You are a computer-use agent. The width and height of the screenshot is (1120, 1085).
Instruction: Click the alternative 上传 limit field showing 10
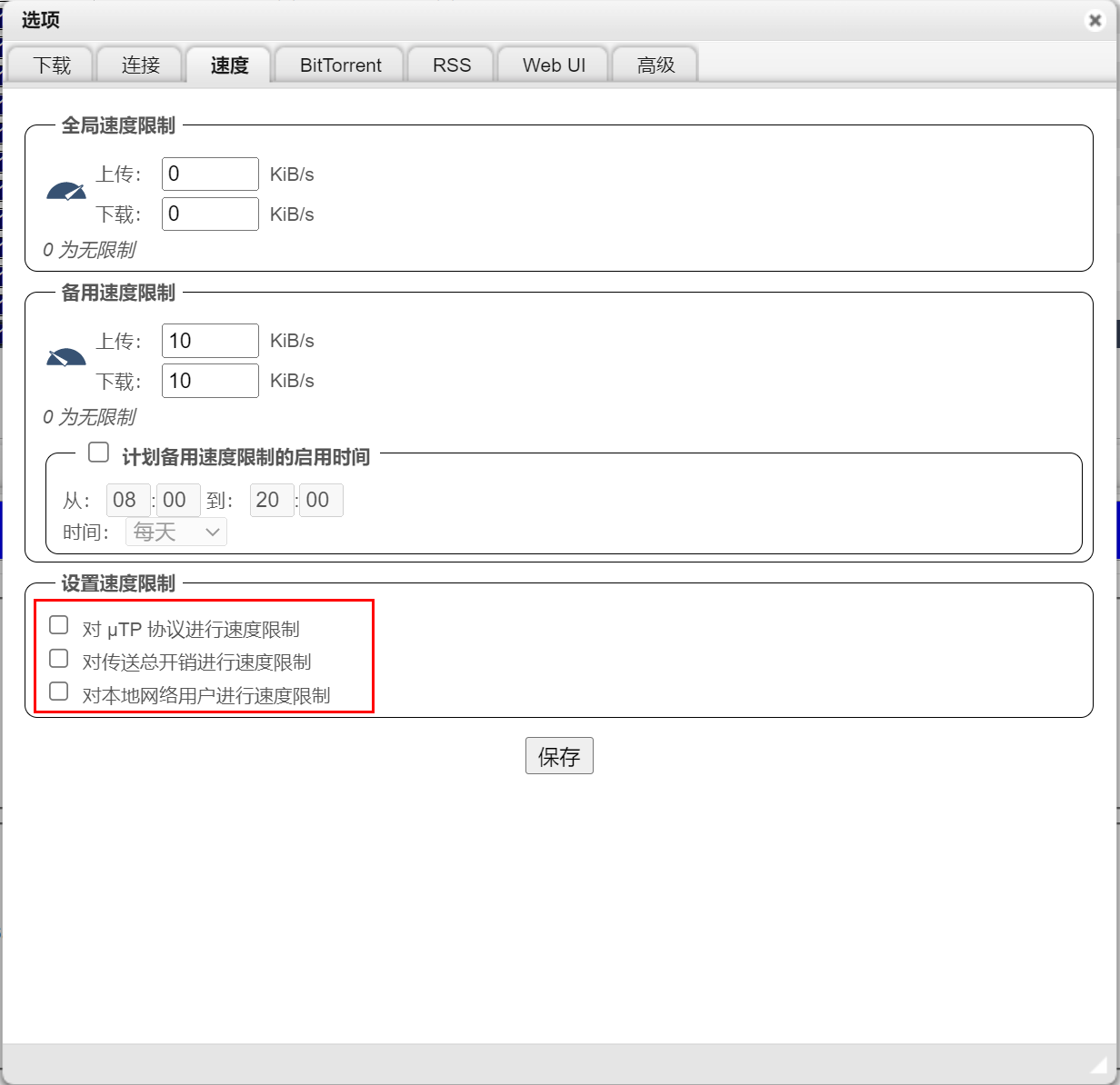(x=210, y=341)
